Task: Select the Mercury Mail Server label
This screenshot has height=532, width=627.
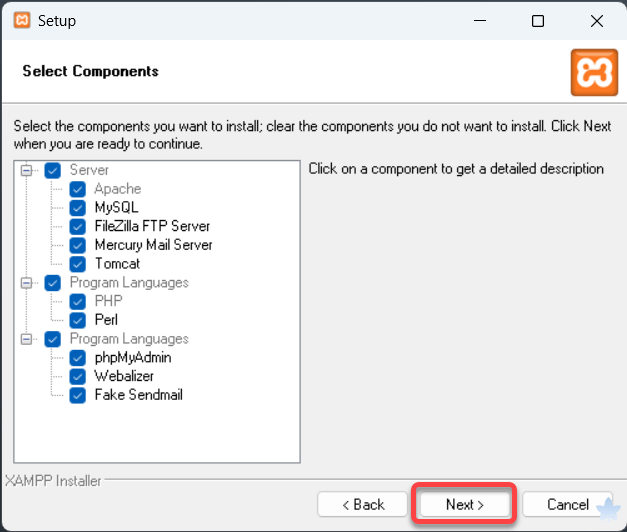Action: [x=153, y=245]
